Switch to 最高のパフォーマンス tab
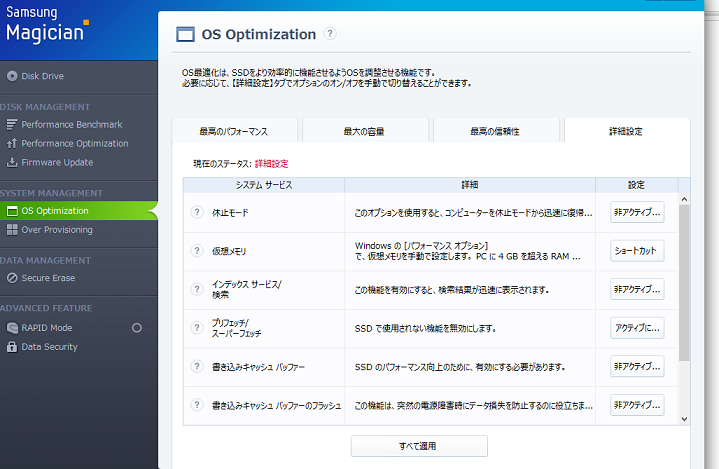 234,131
